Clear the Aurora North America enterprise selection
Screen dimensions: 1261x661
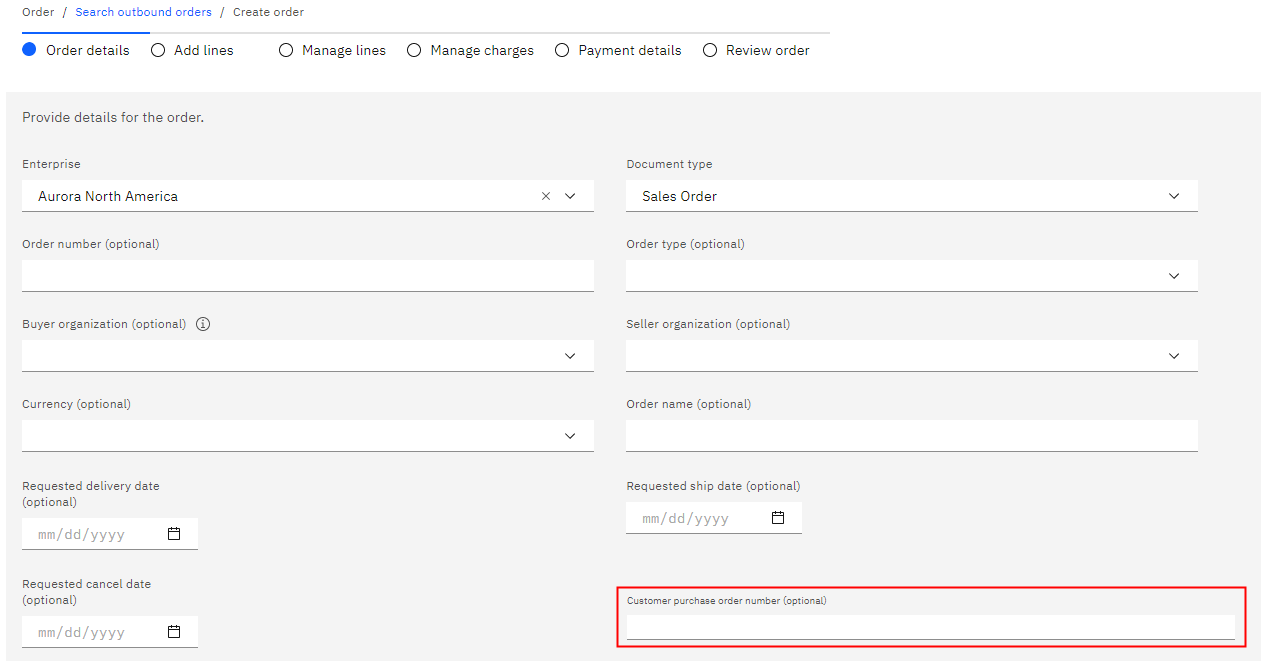[x=546, y=196]
